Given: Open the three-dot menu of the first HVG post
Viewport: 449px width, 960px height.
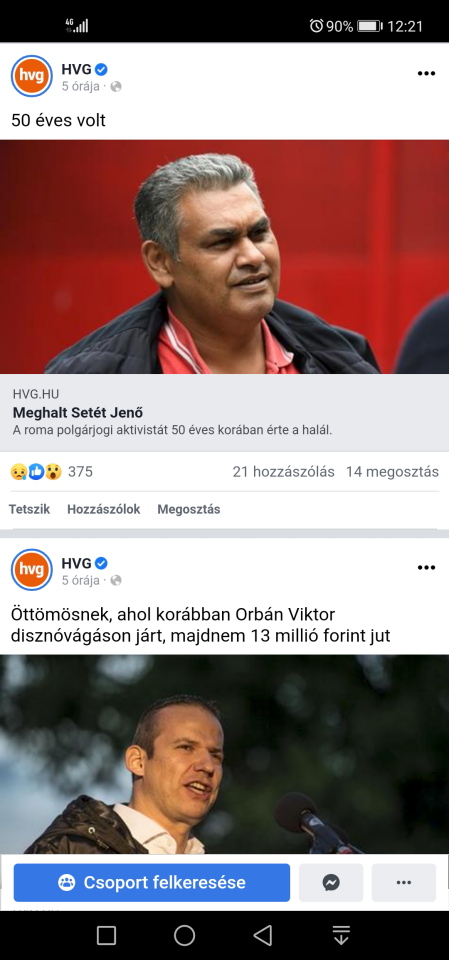Looking at the screenshot, I should [426, 73].
